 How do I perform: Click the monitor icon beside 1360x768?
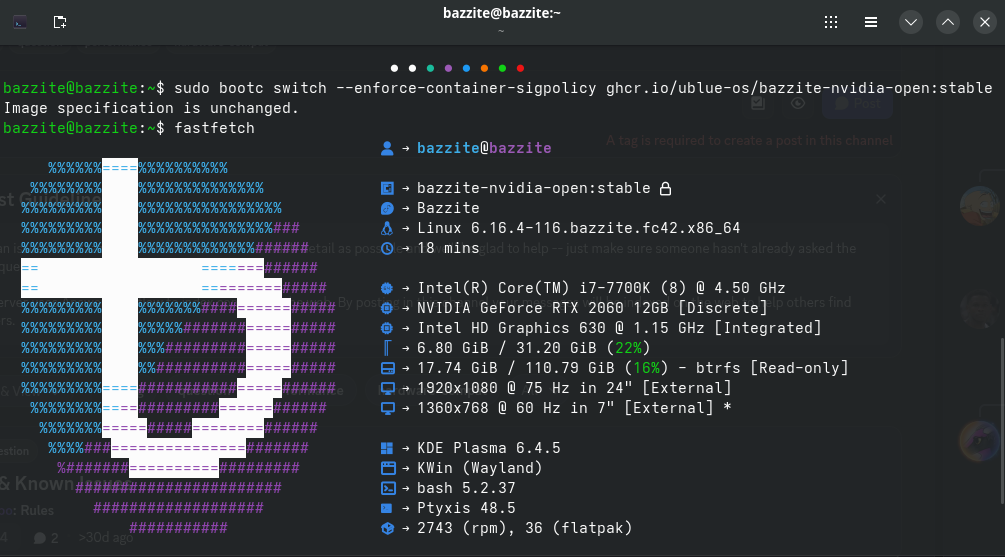click(387, 408)
